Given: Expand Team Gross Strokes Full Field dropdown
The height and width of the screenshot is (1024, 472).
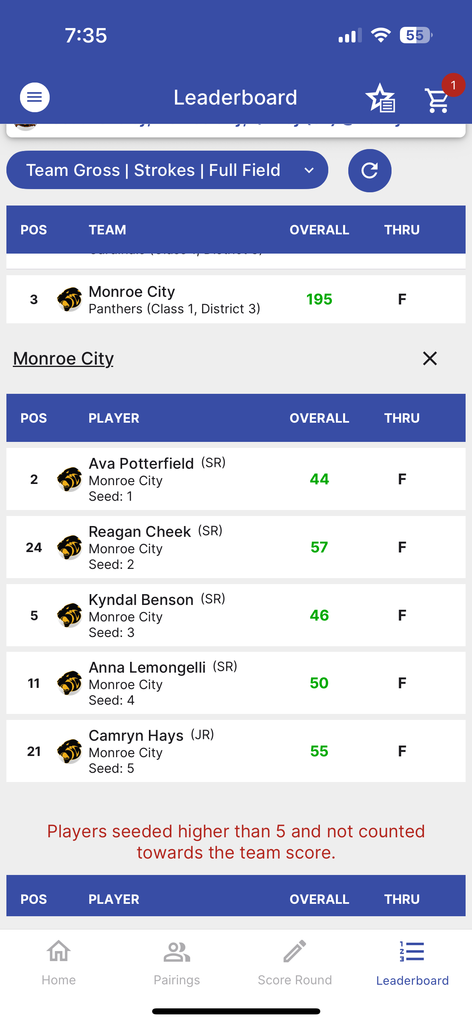Looking at the screenshot, I should coord(167,170).
